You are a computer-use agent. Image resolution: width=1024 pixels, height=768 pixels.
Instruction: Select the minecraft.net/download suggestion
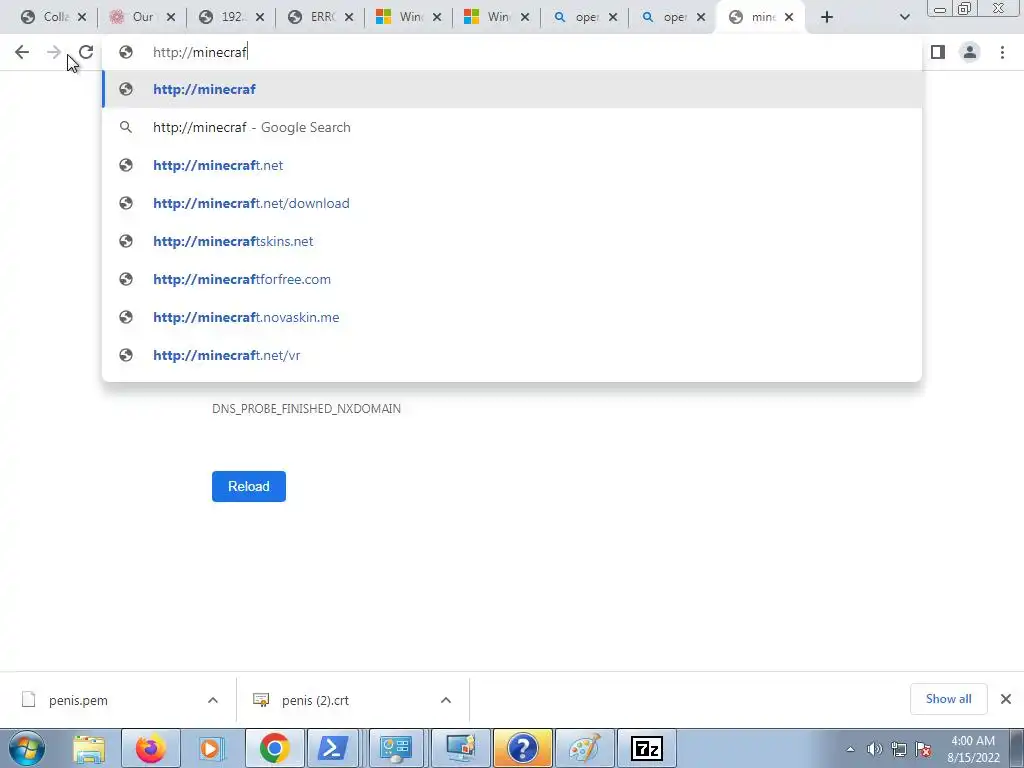tap(512, 203)
